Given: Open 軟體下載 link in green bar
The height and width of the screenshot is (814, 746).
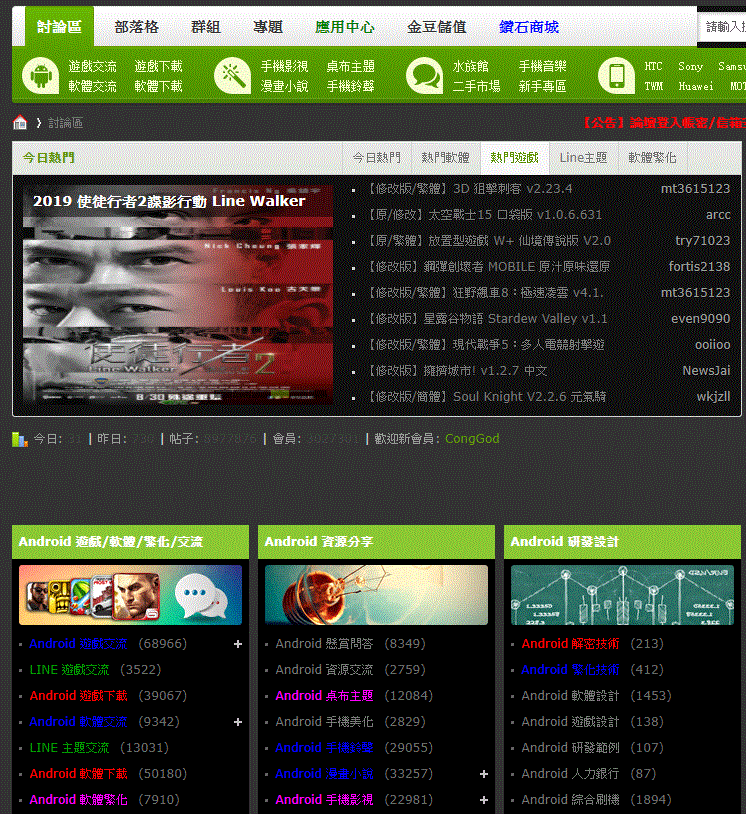Looking at the screenshot, I should tap(158, 86).
